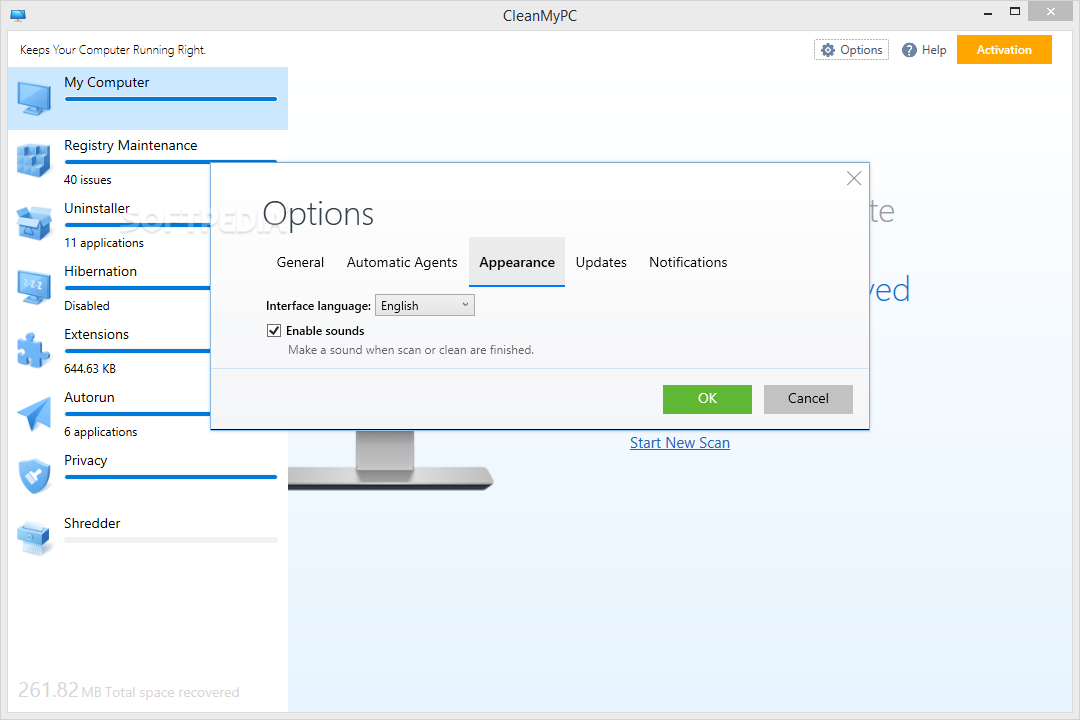1080x720 pixels.
Task: Click the Help question mark icon
Action: [909, 50]
